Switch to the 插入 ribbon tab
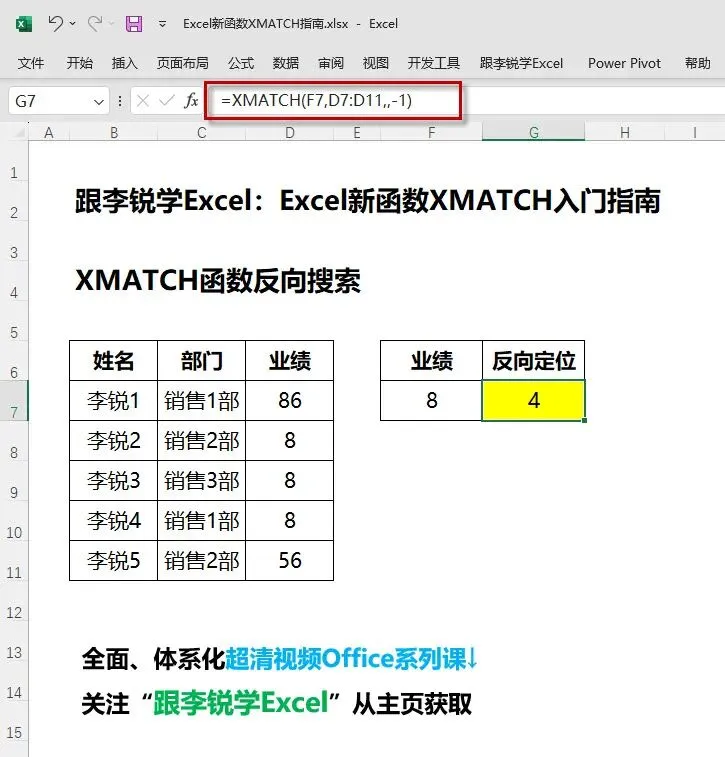Image resolution: width=725 pixels, height=757 pixels. coord(125,63)
